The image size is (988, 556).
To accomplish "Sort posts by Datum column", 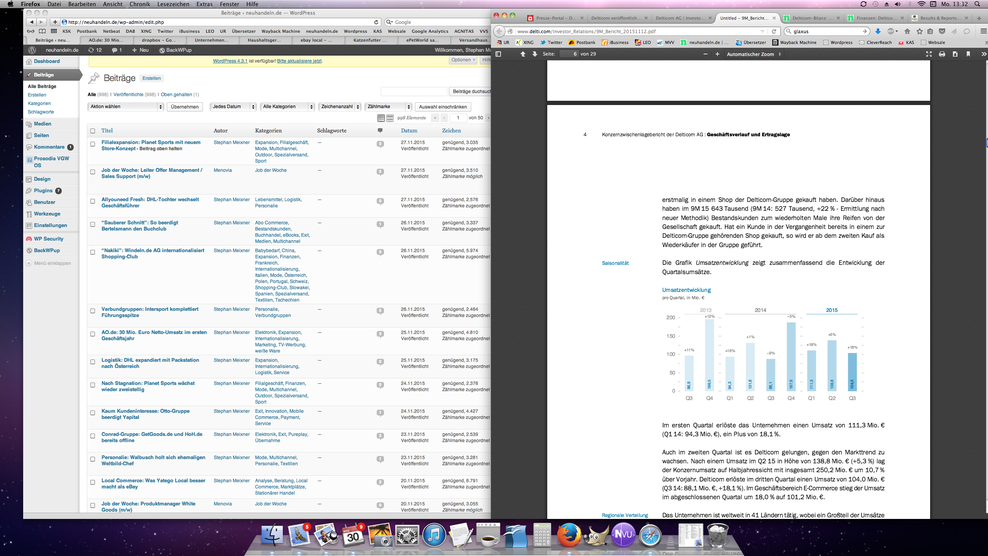I will coord(409,130).
